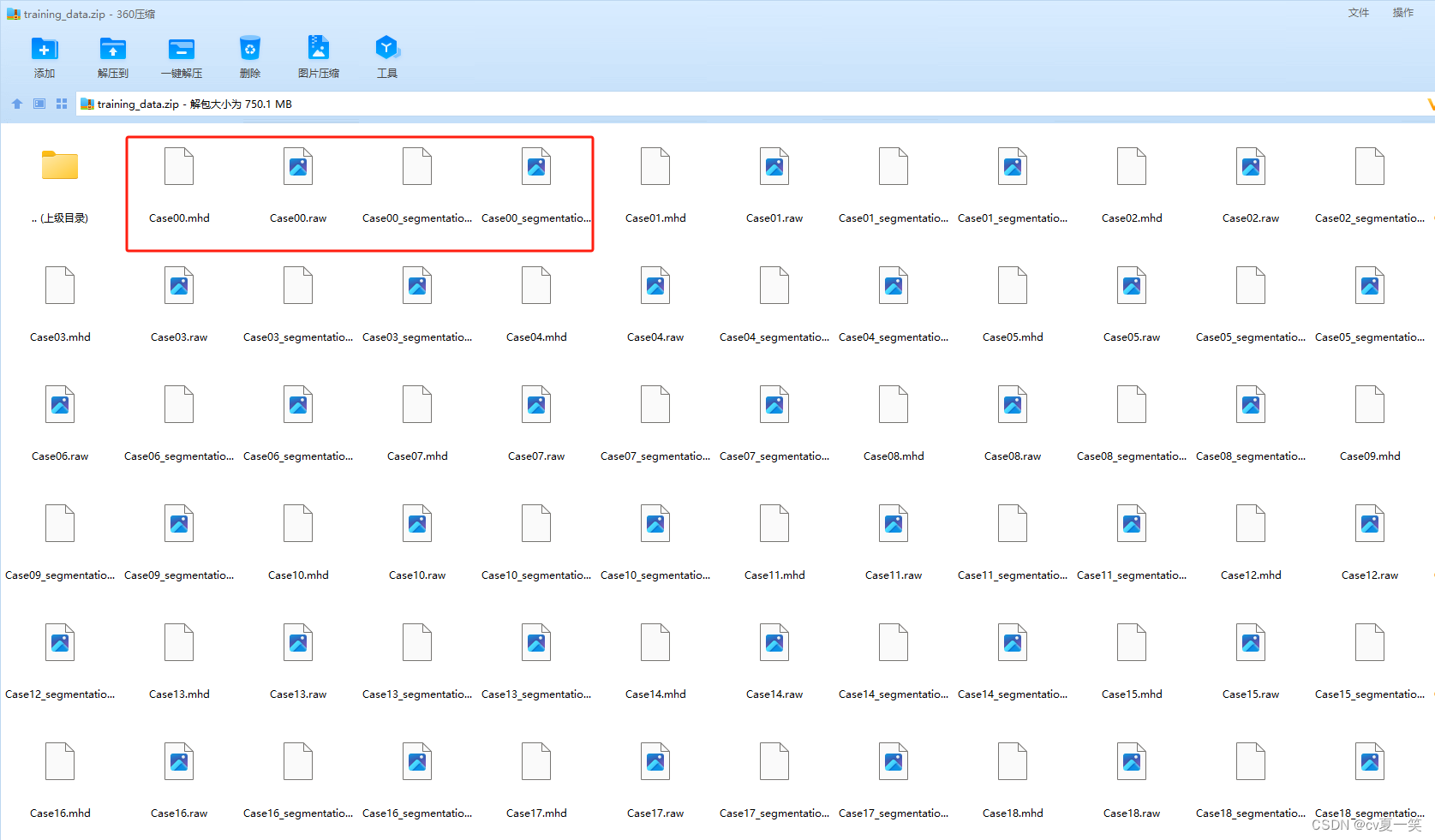The image size is (1435, 840).
Task: Select the Case05.raw file icon
Action: point(1132,285)
